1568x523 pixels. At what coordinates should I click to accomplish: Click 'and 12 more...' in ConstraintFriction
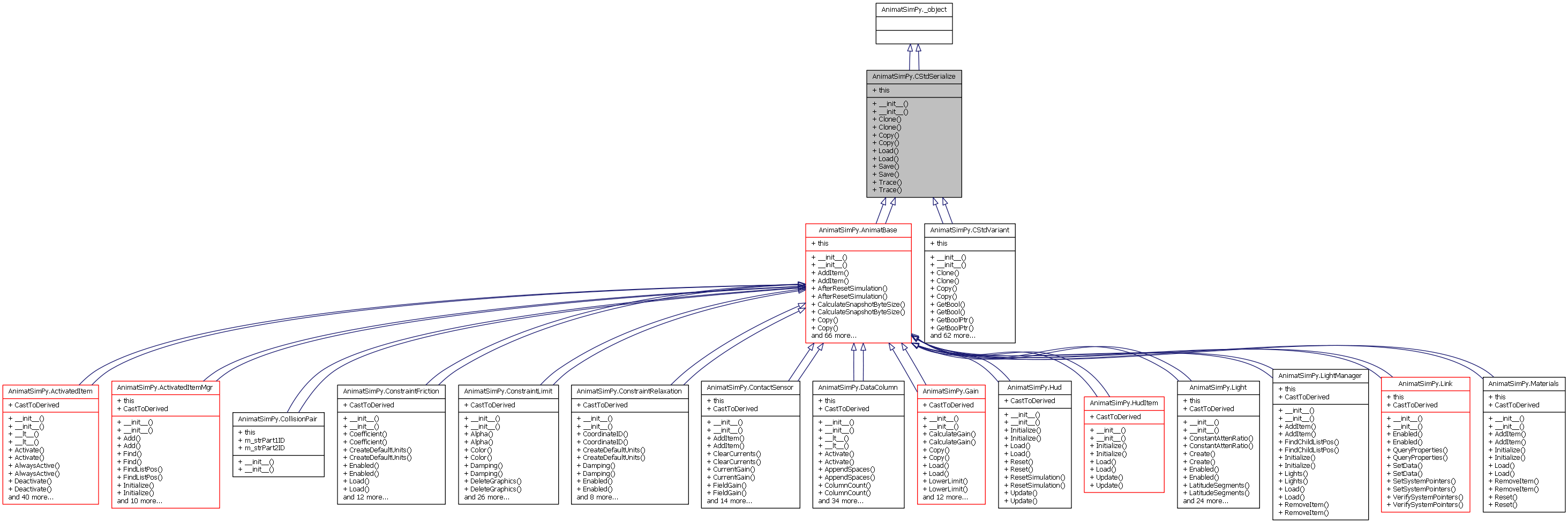365,497
